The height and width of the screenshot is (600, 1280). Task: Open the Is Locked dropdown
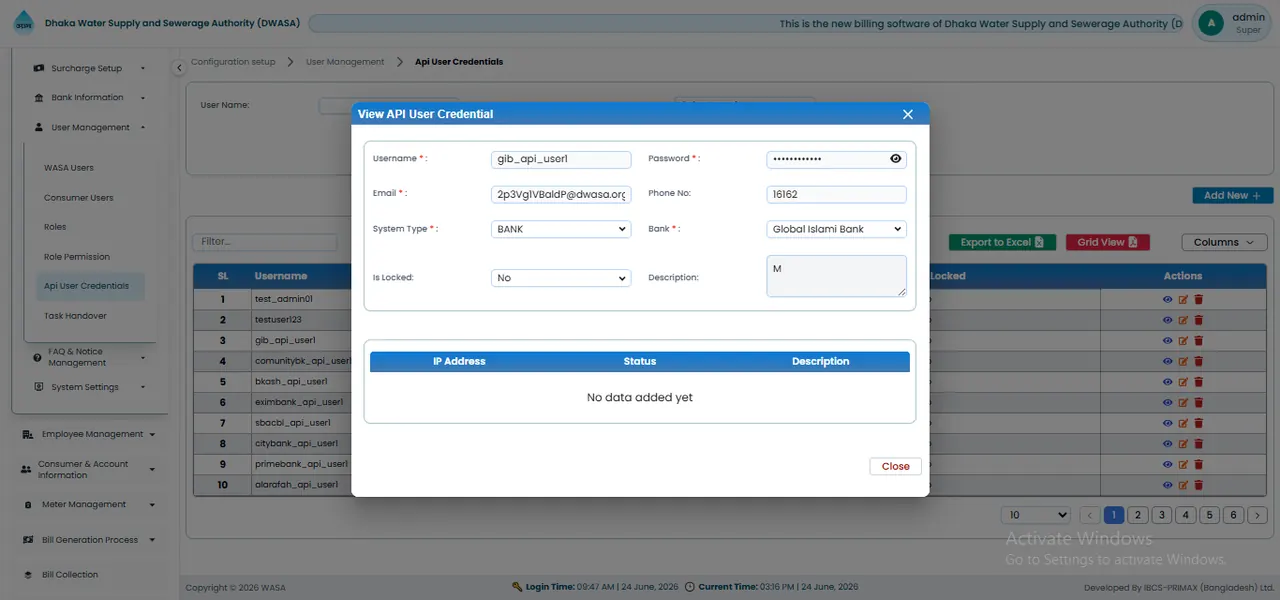tap(561, 278)
